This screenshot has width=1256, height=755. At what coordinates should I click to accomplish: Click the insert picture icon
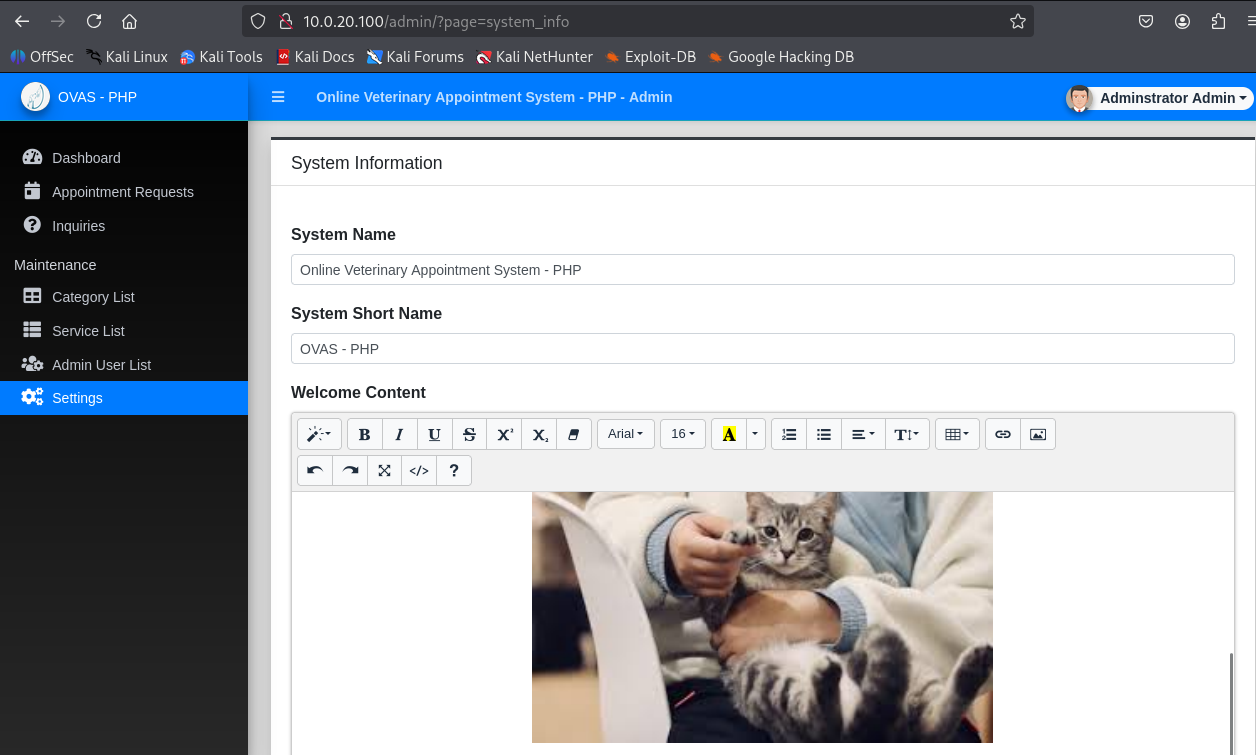1037,434
